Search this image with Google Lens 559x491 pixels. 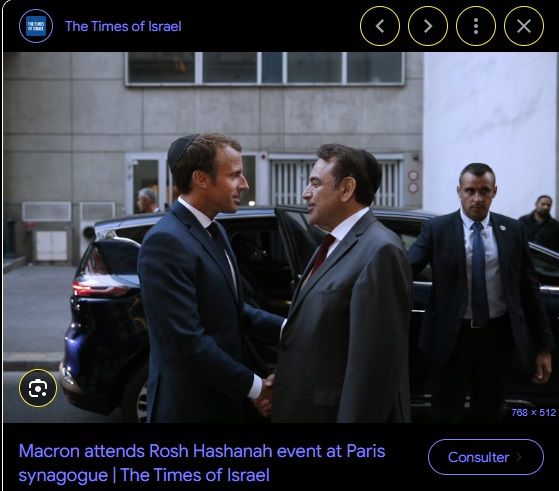(x=38, y=388)
